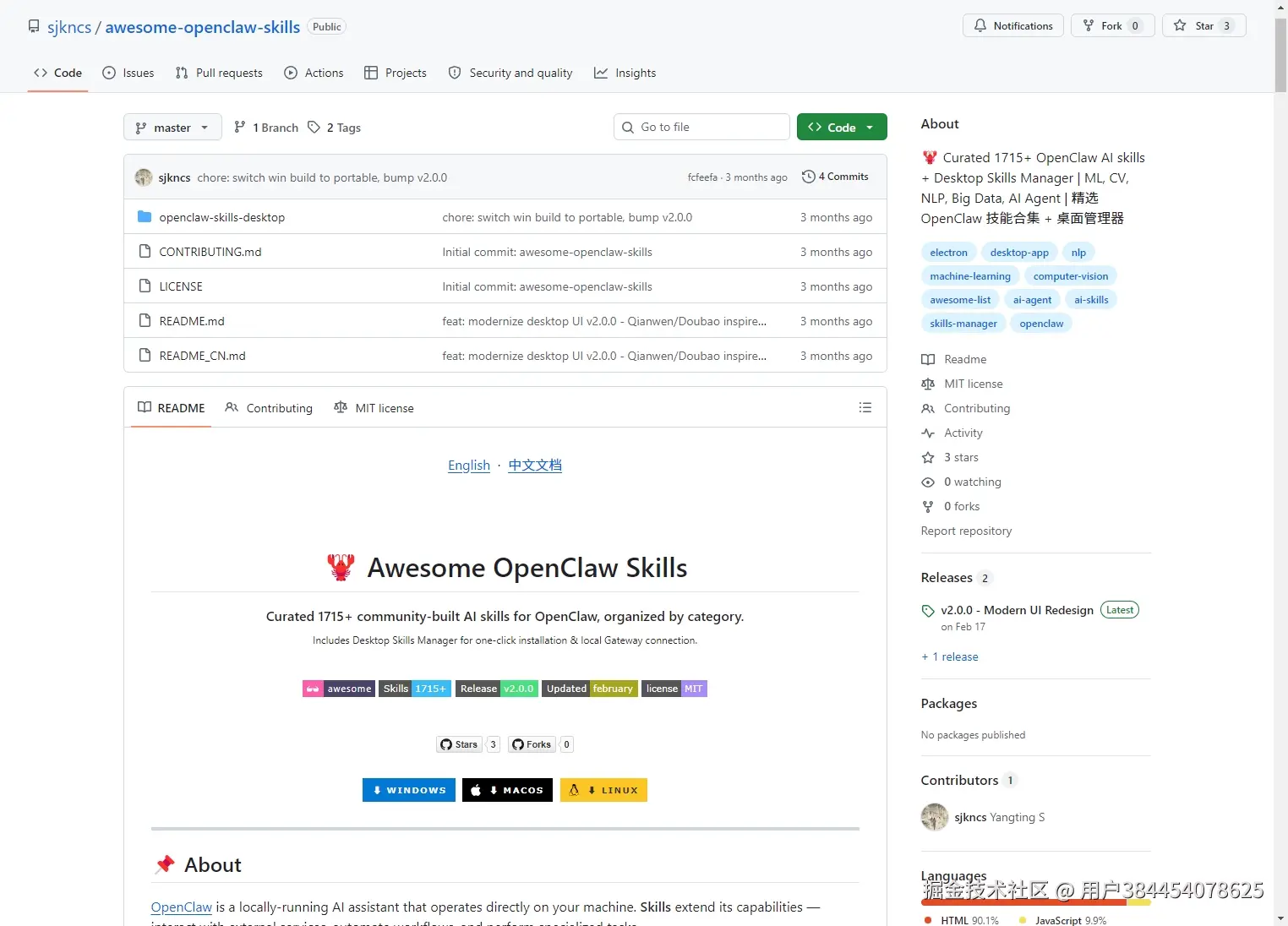
Task: Open the openclaw-skills-desktop folder
Action: point(222,217)
